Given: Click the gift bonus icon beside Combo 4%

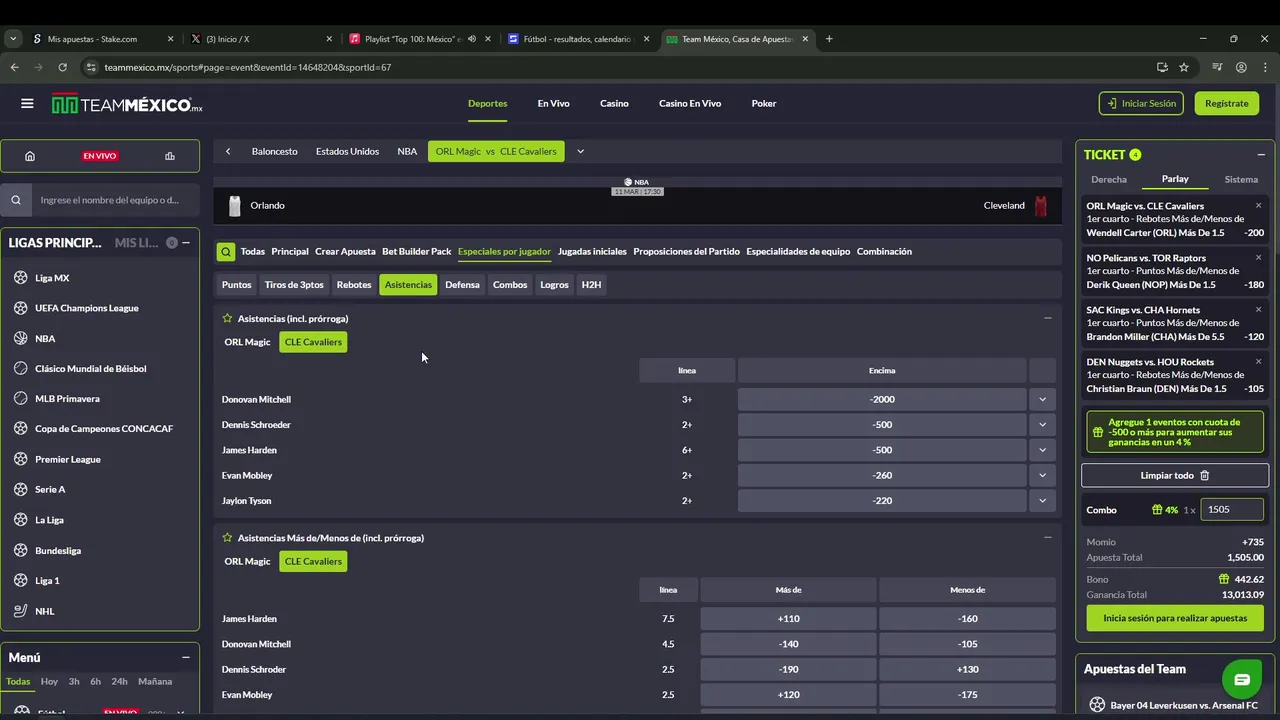Looking at the screenshot, I should (1157, 510).
